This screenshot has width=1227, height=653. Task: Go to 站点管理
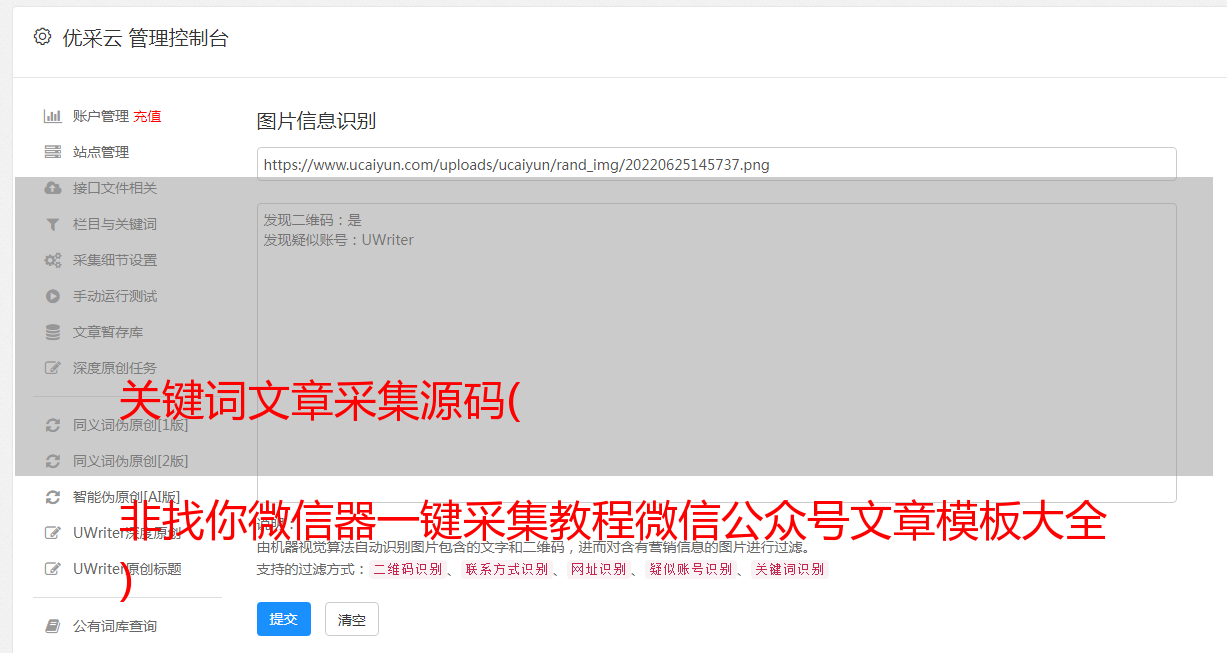[101, 152]
